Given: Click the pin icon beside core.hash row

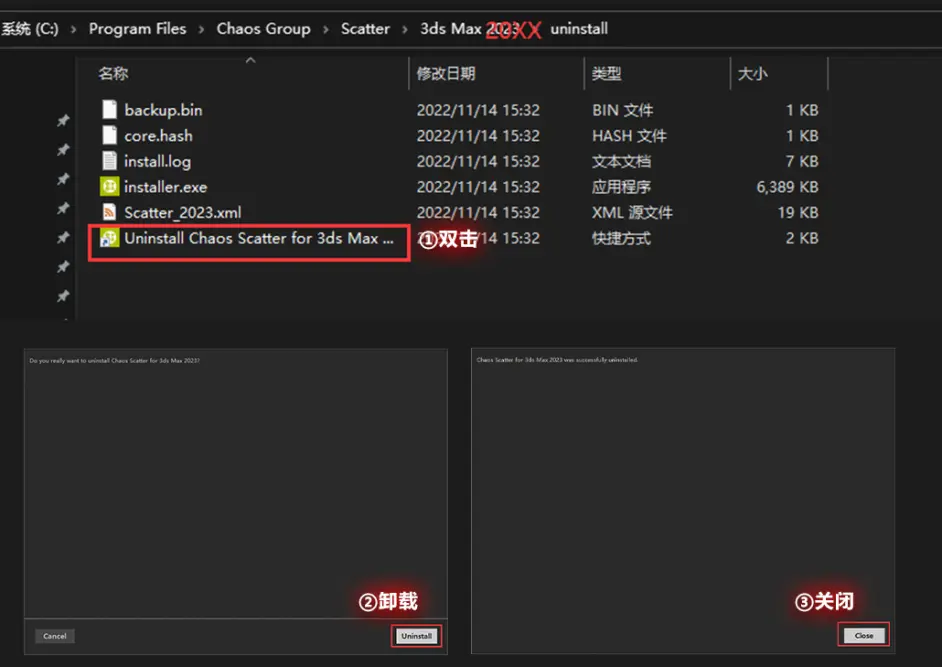Looking at the screenshot, I should coord(63,150).
